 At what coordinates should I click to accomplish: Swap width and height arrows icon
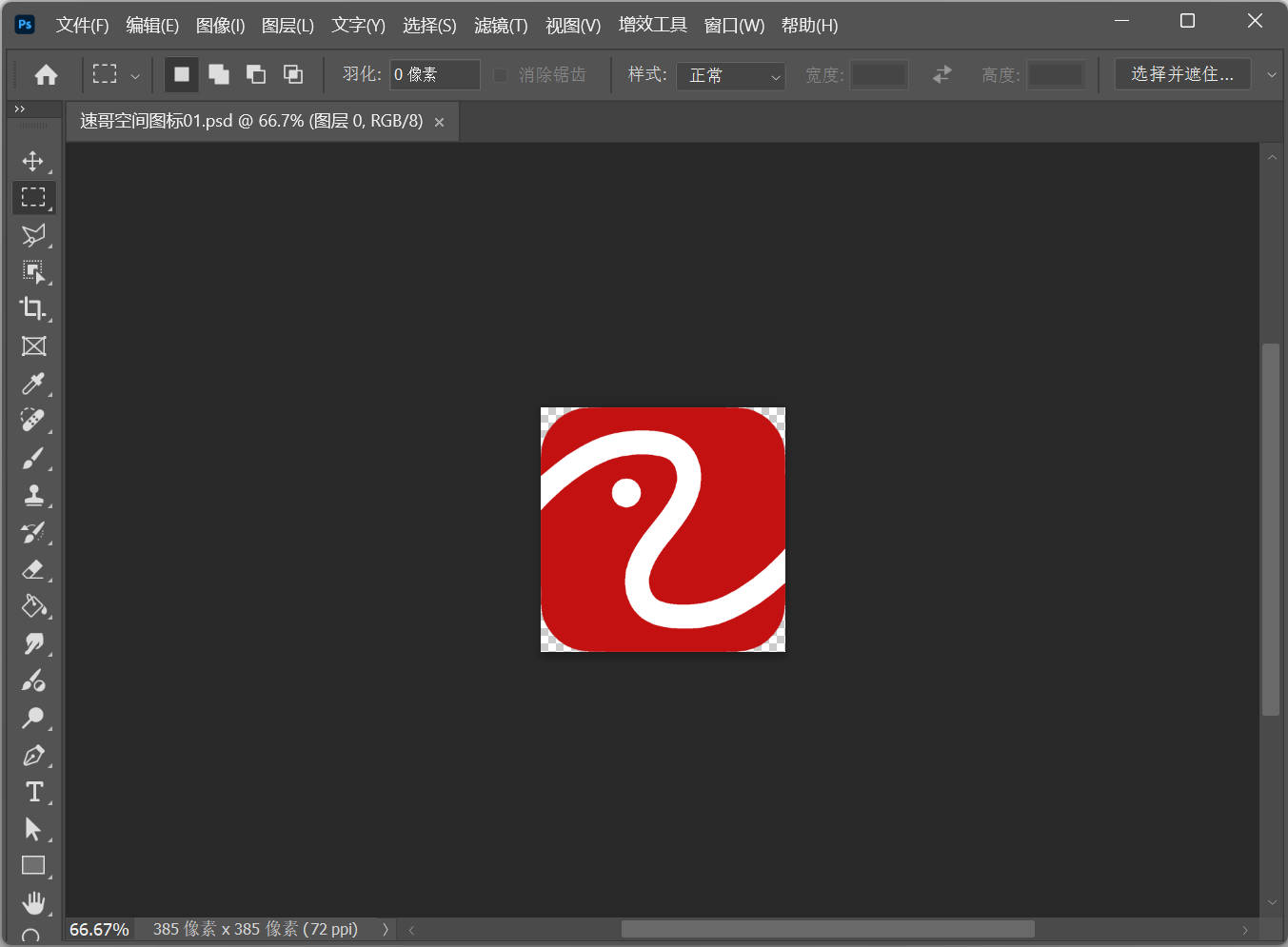pos(941,74)
